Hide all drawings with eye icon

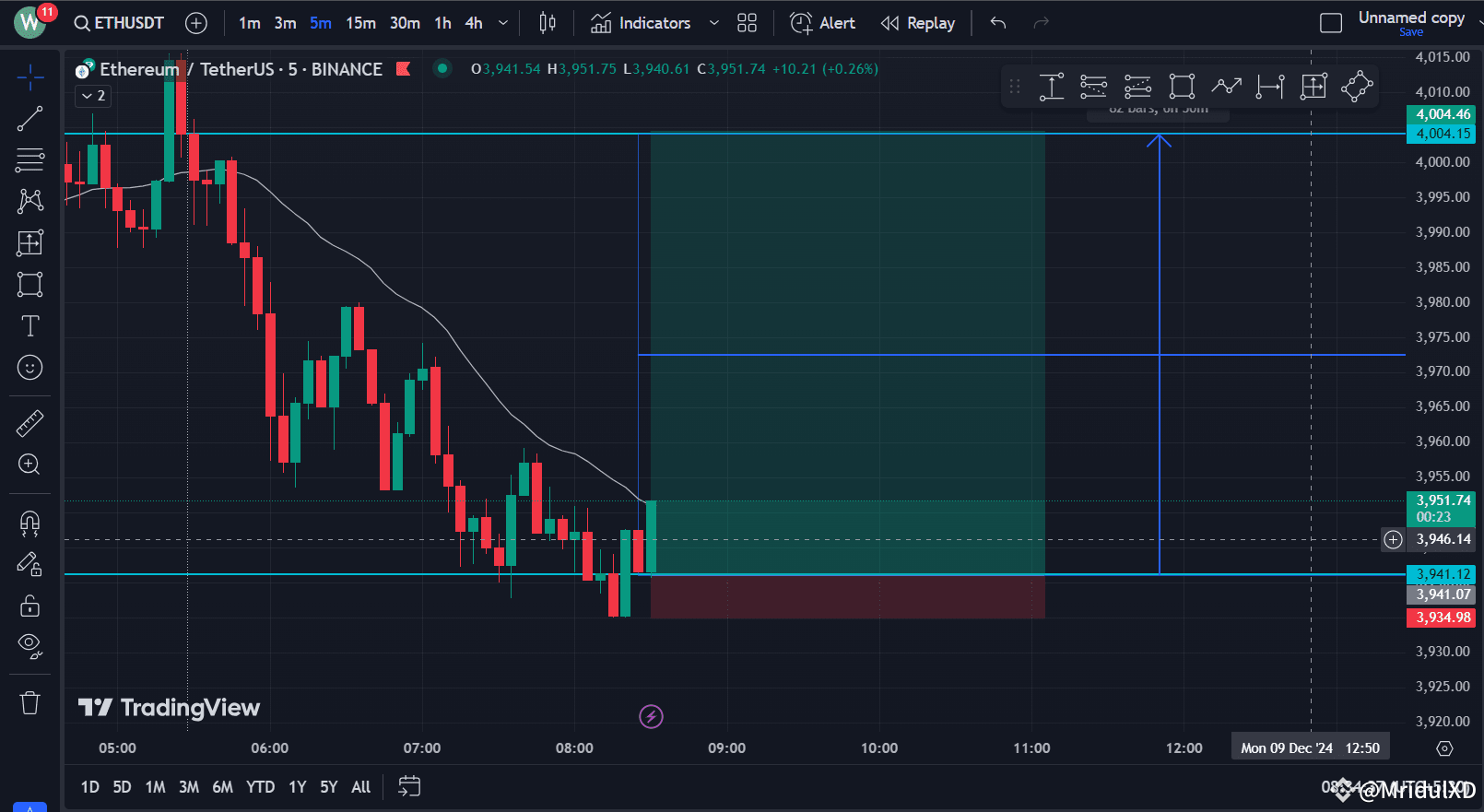[x=30, y=646]
